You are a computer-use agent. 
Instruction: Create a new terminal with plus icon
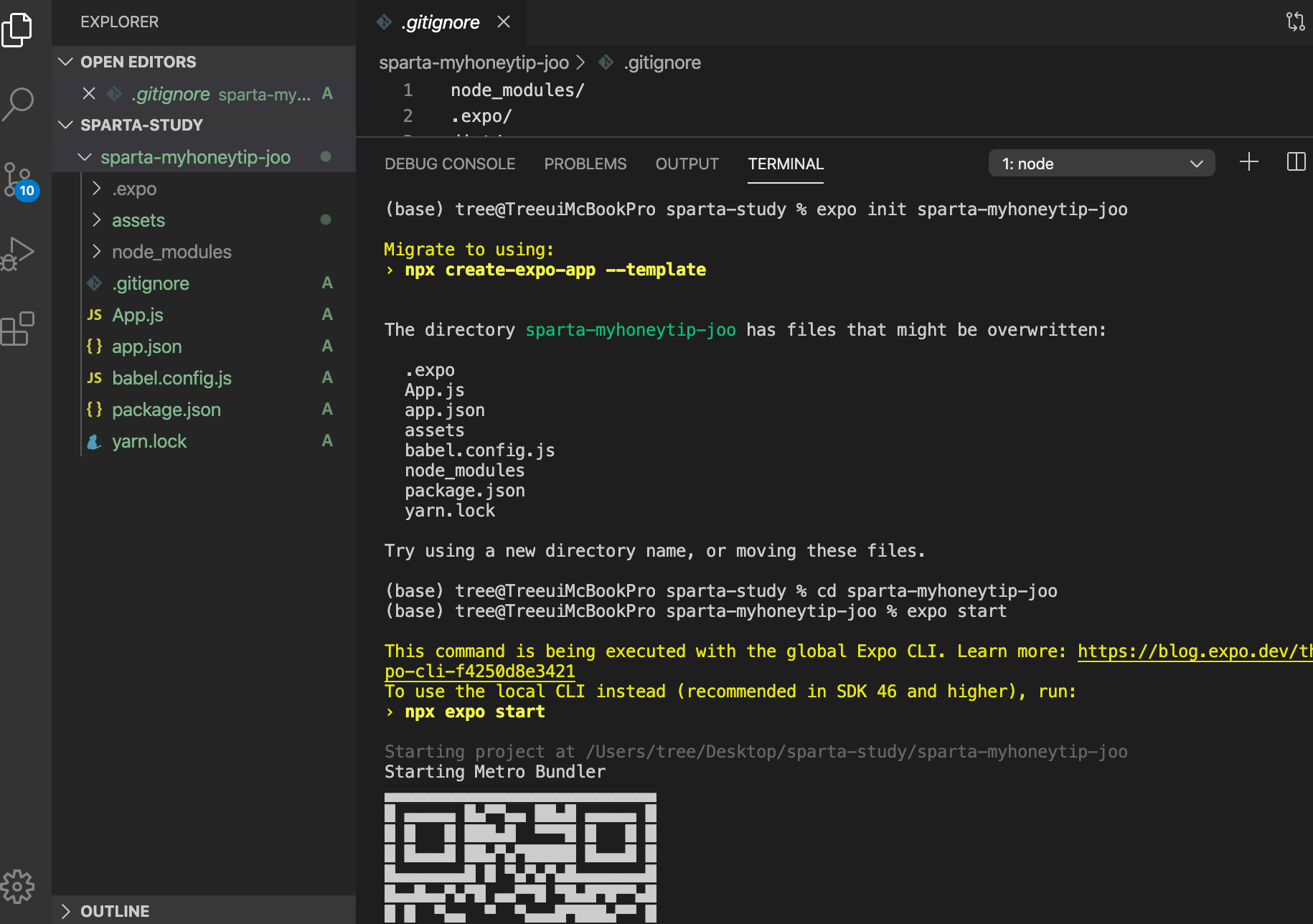[1249, 162]
